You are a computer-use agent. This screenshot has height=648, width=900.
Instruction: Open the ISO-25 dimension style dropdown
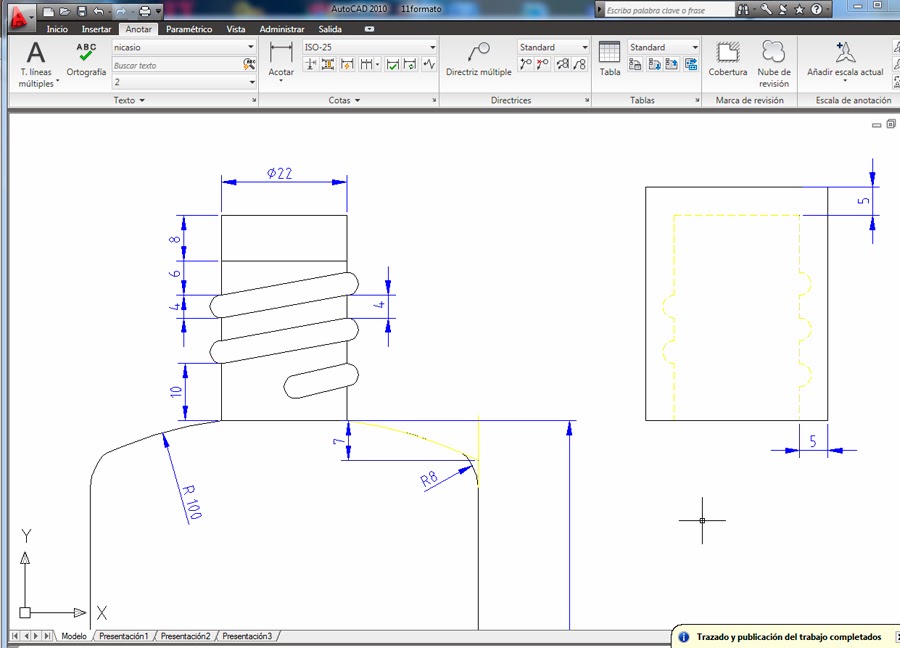432,47
